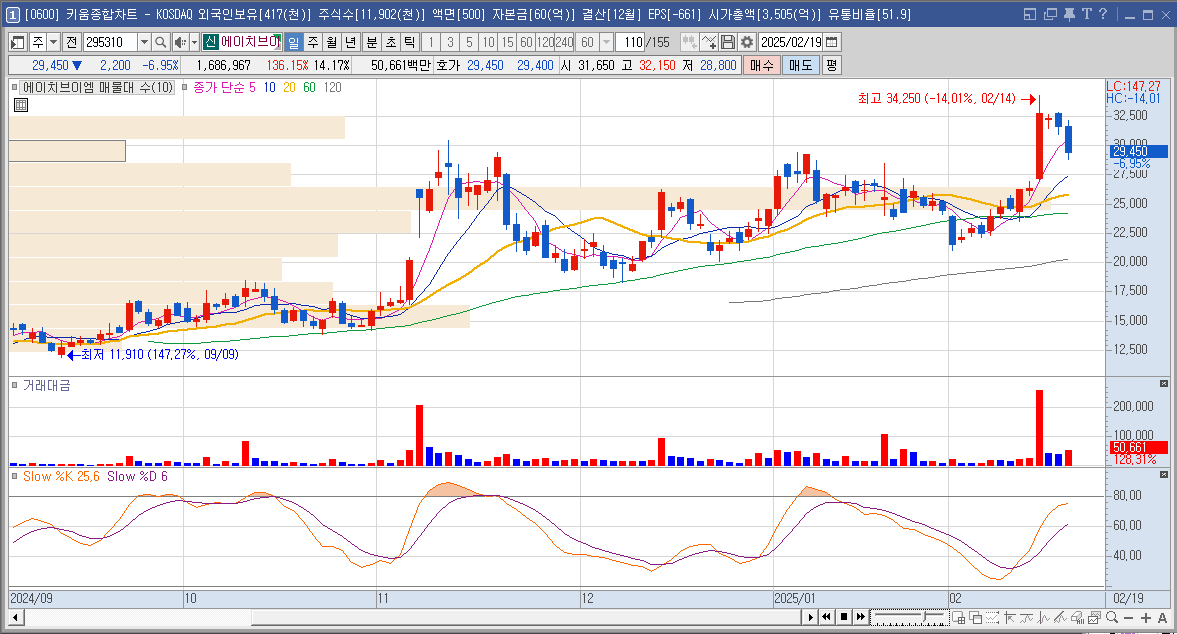Click the window-with-grid icon at bottom toolbar
1177x634 pixels.
coord(958,617)
